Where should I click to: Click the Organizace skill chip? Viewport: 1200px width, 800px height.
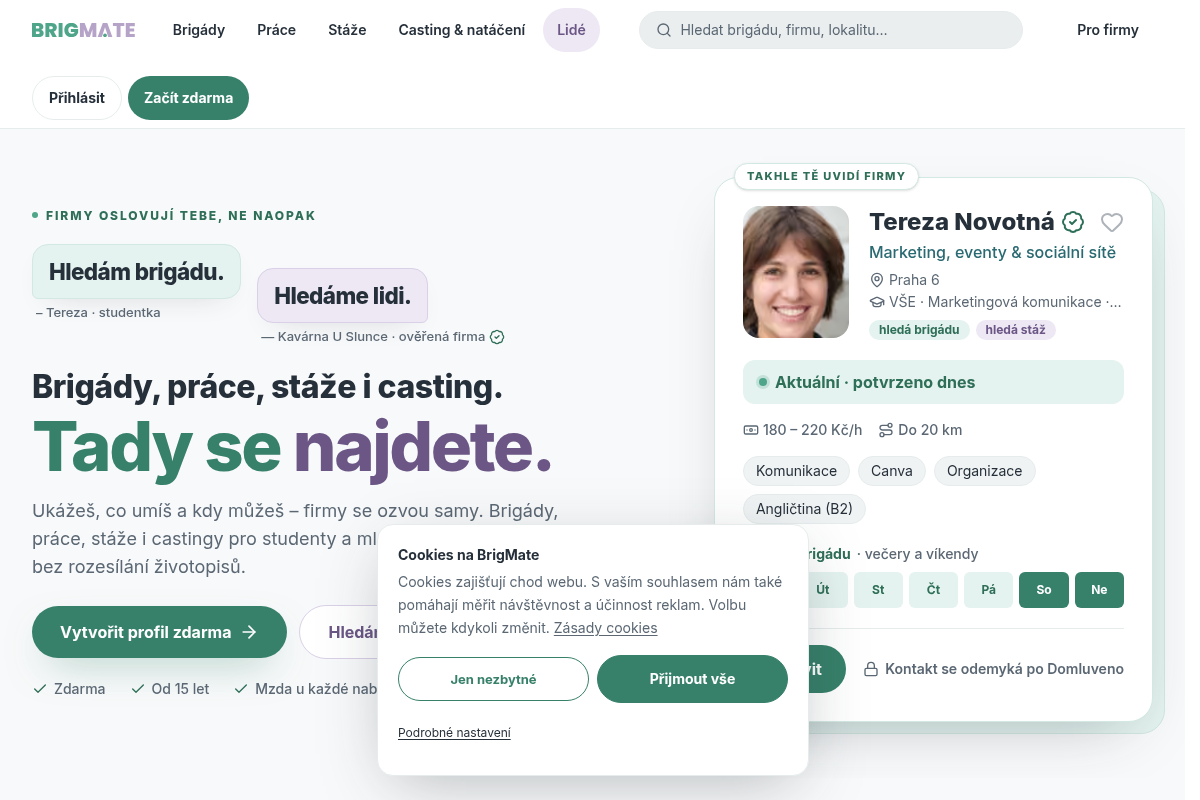point(985,471)
